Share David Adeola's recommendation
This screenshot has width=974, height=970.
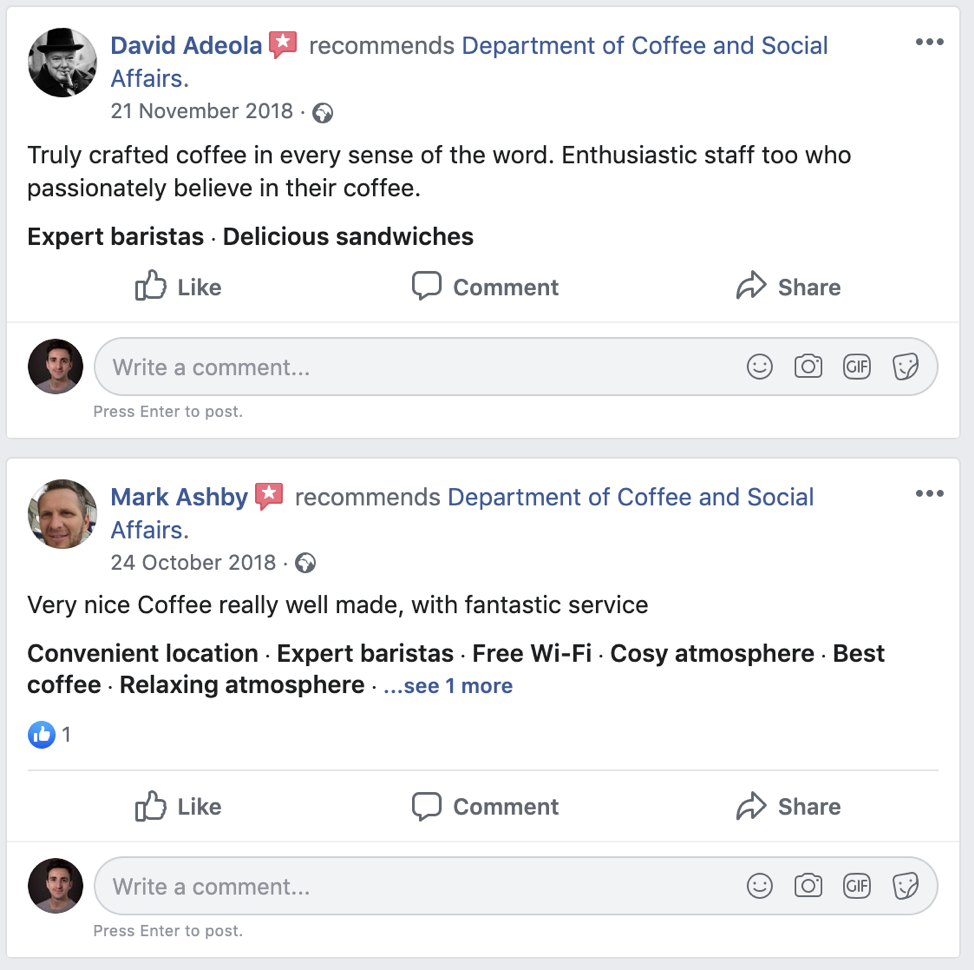click(x=788, y=287)
